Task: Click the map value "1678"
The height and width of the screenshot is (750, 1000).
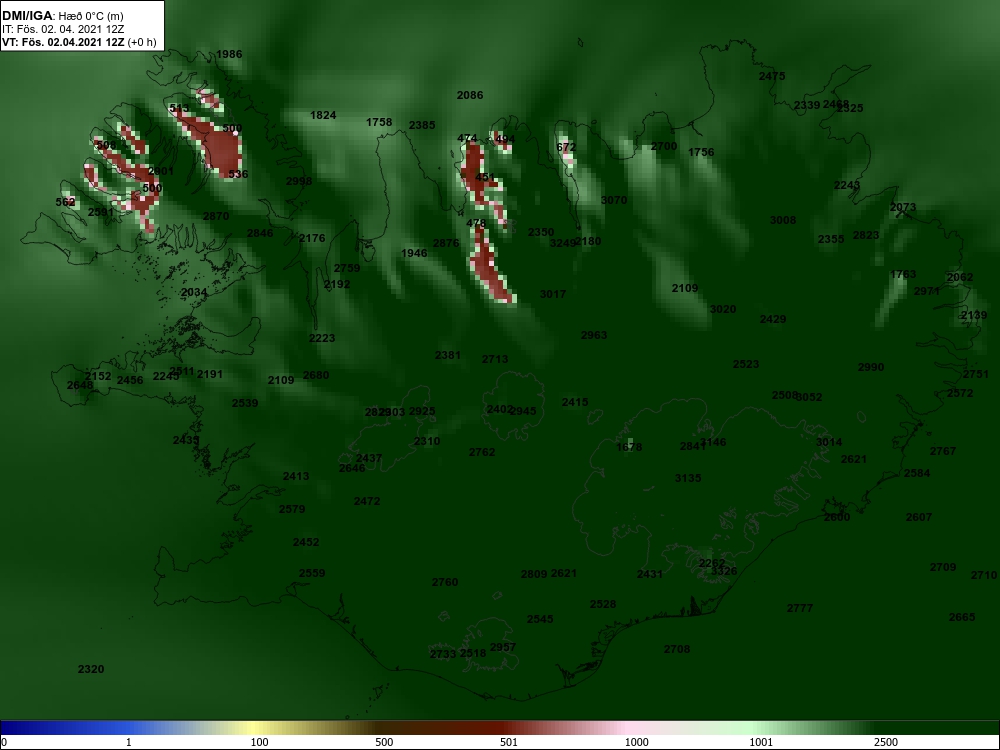Action: pos(629,448)
